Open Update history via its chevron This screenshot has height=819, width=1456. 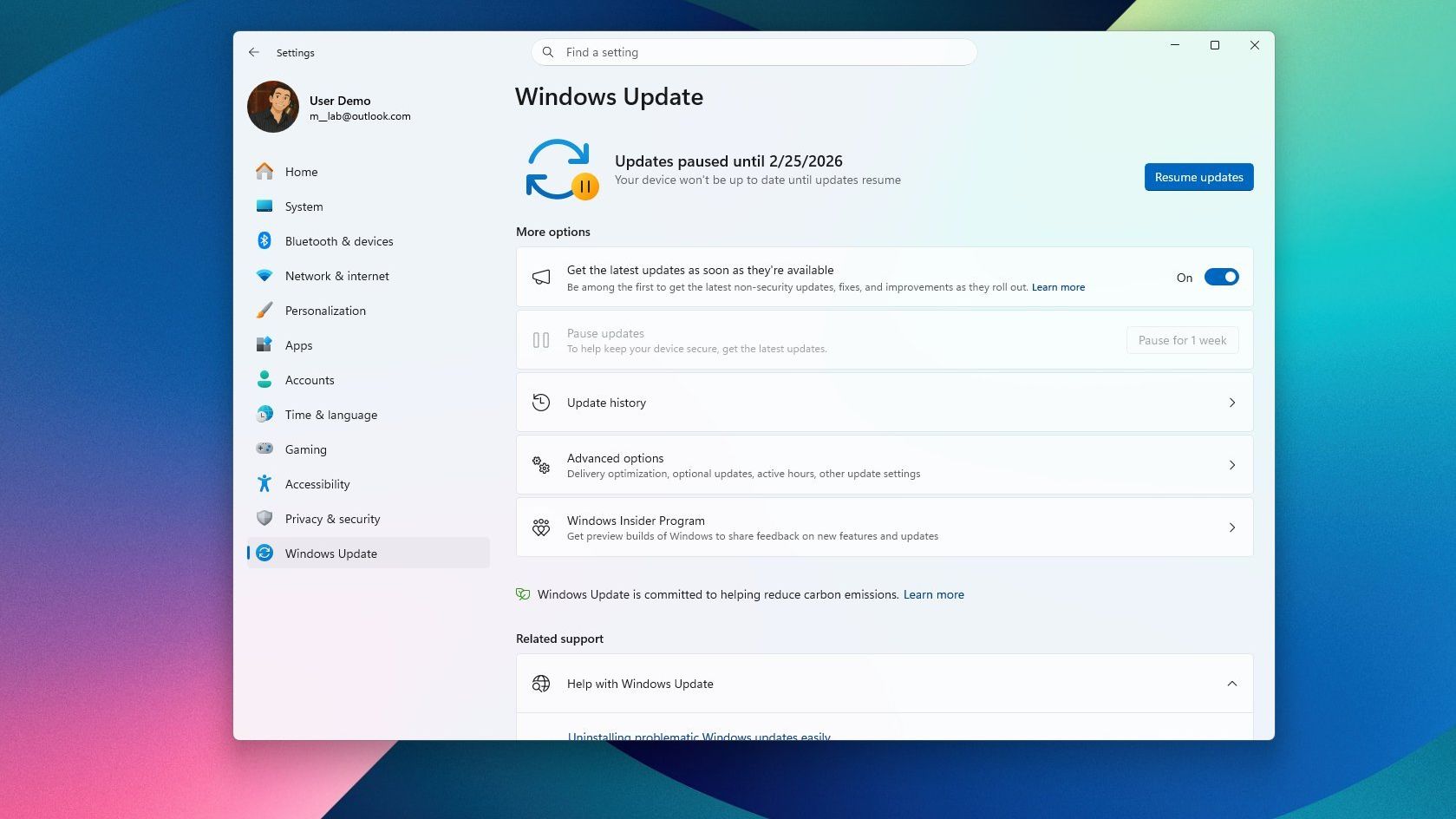pos(1232,403)
